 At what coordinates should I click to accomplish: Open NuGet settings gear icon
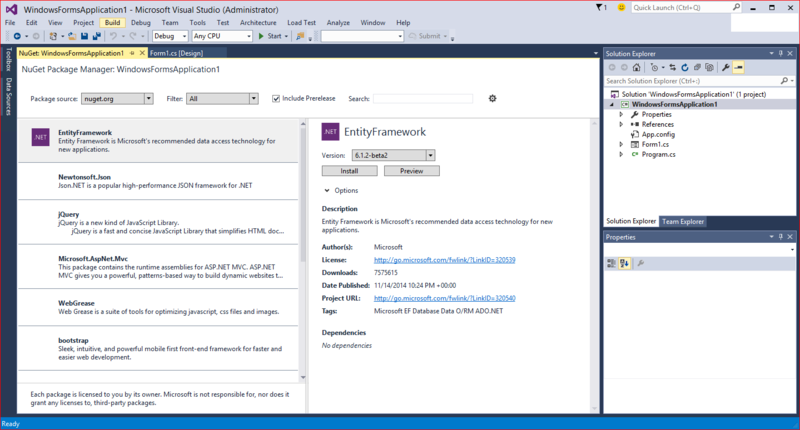492,98
